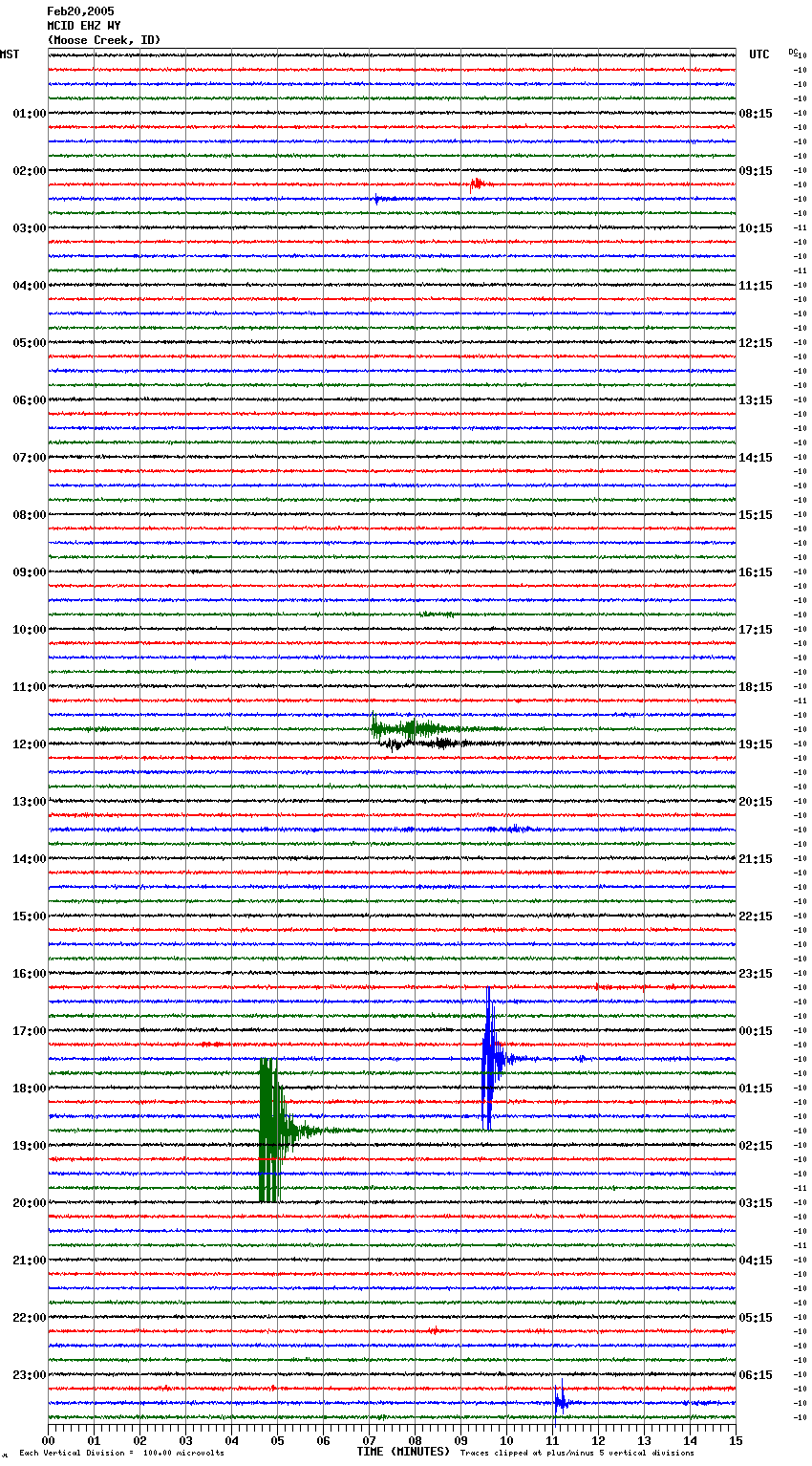Select the 02:00 MST time label
812x1466 pixels.
coord(30,171)
